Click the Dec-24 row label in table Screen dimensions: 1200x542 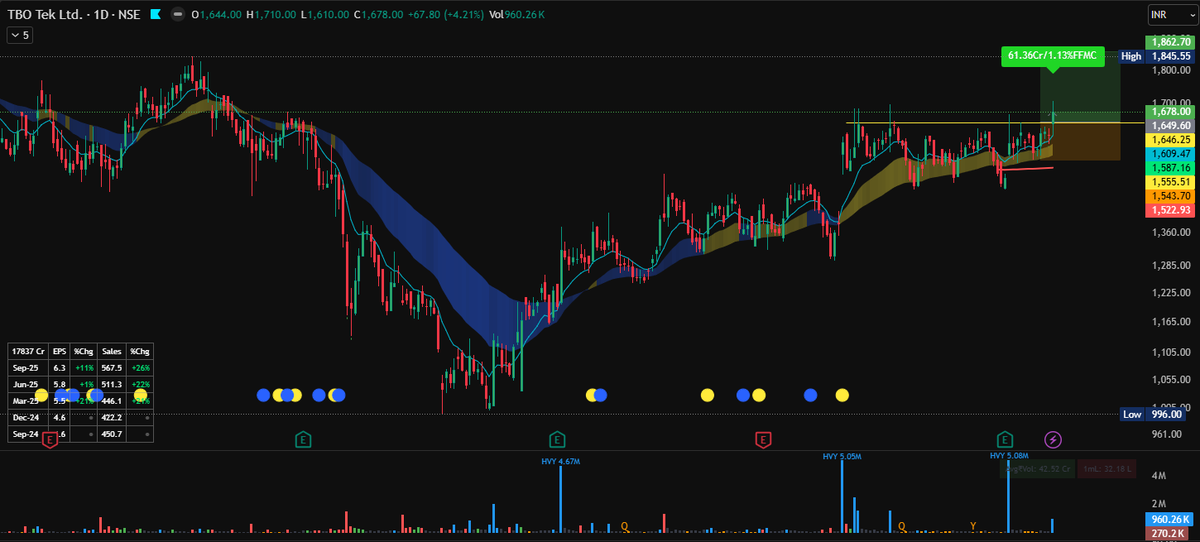pos(27,419)
